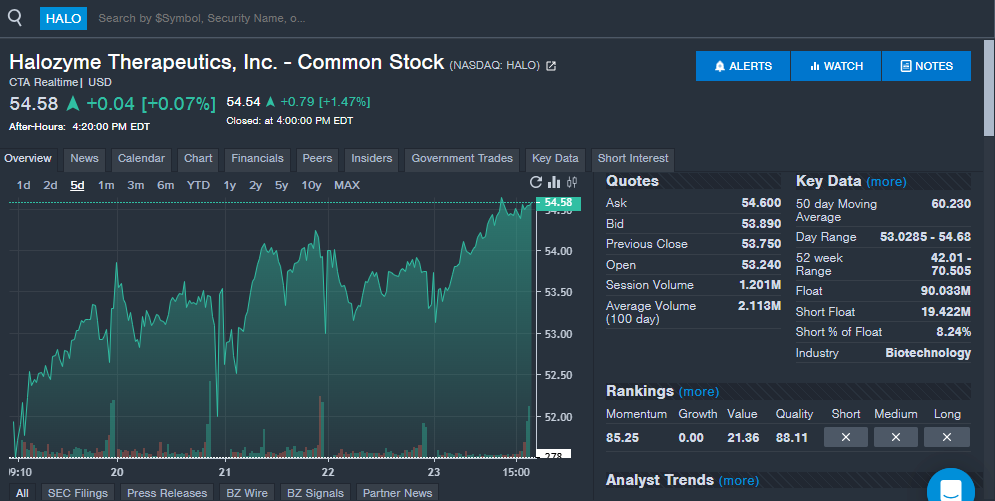Viewport: 995px width, 501px height.
Task: Click the Short ranking X box
Action: pyautogui.click(x=846, y=437)
